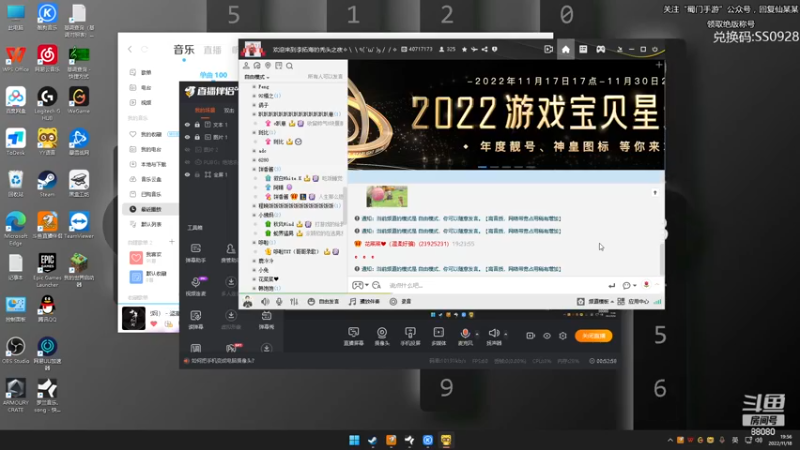The width and height of the screenshot is (800, 450).
Task: Click the send arrow icon in chat input
Action: (612, 285)
